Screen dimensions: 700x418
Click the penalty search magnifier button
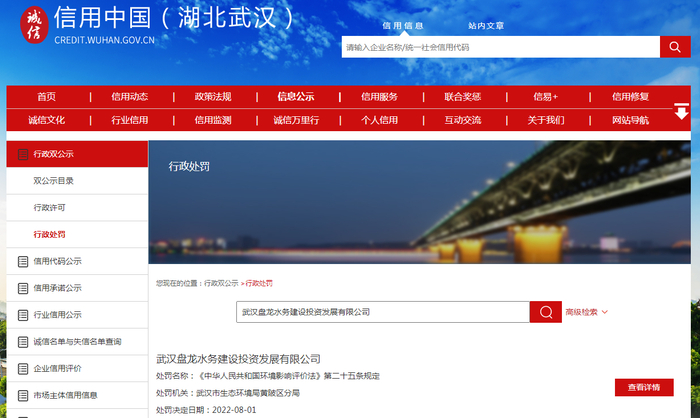pos(546,312)
